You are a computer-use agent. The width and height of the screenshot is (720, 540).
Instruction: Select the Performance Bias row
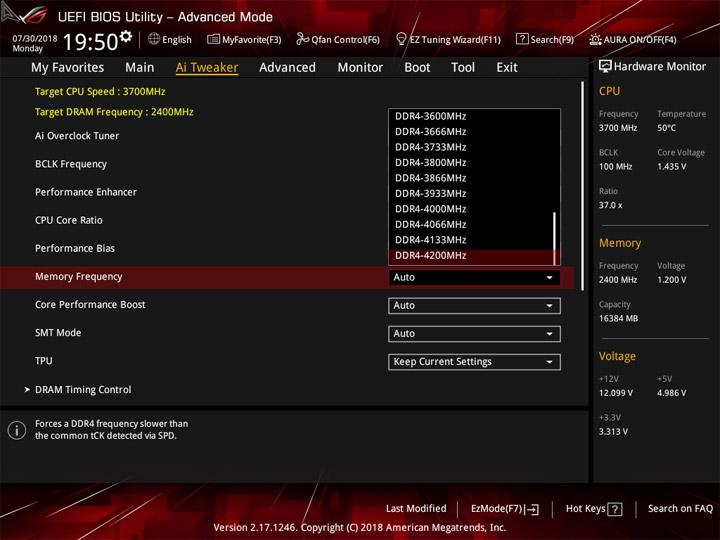click(75, 248)
